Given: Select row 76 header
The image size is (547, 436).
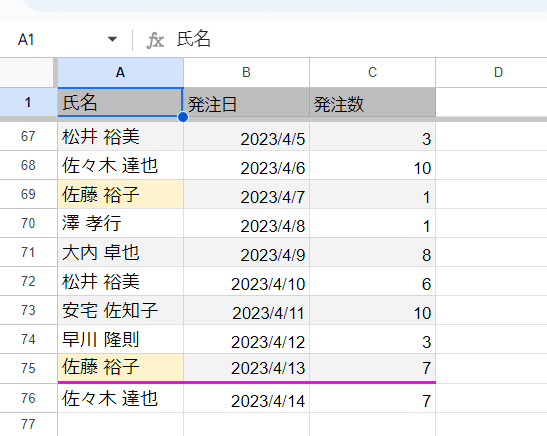Looking at the screenshot, I should [28, 398].
